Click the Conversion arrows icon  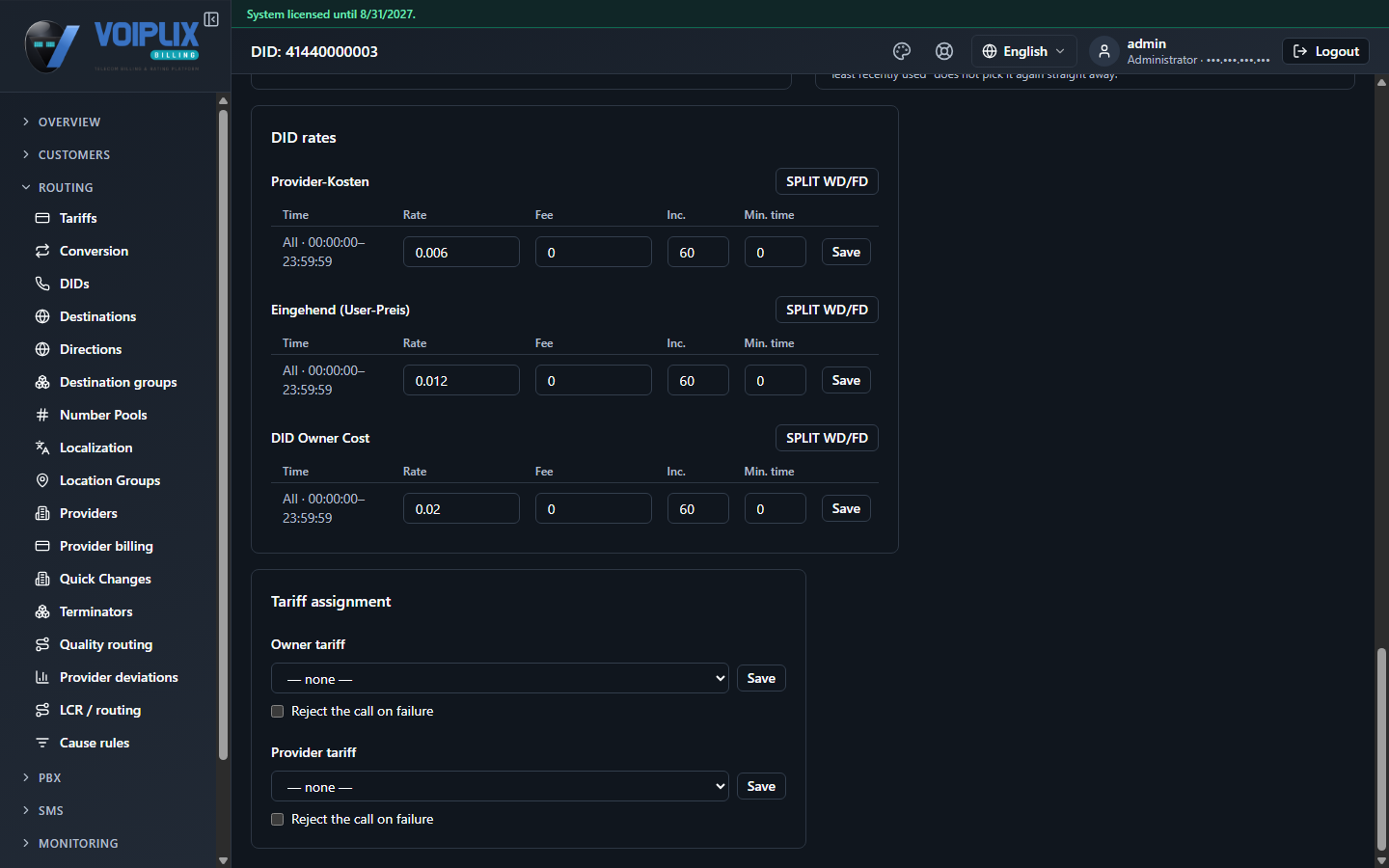click(42, 251)
